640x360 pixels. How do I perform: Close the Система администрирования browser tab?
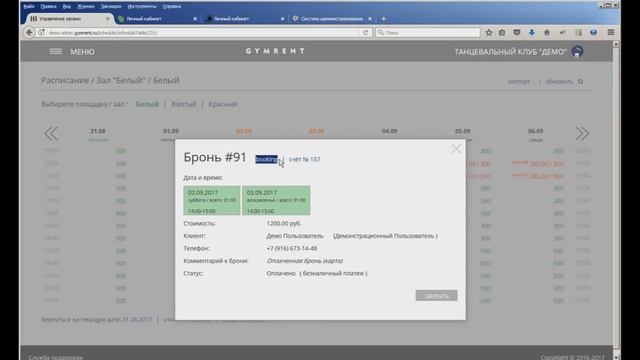tap(370, 19)
